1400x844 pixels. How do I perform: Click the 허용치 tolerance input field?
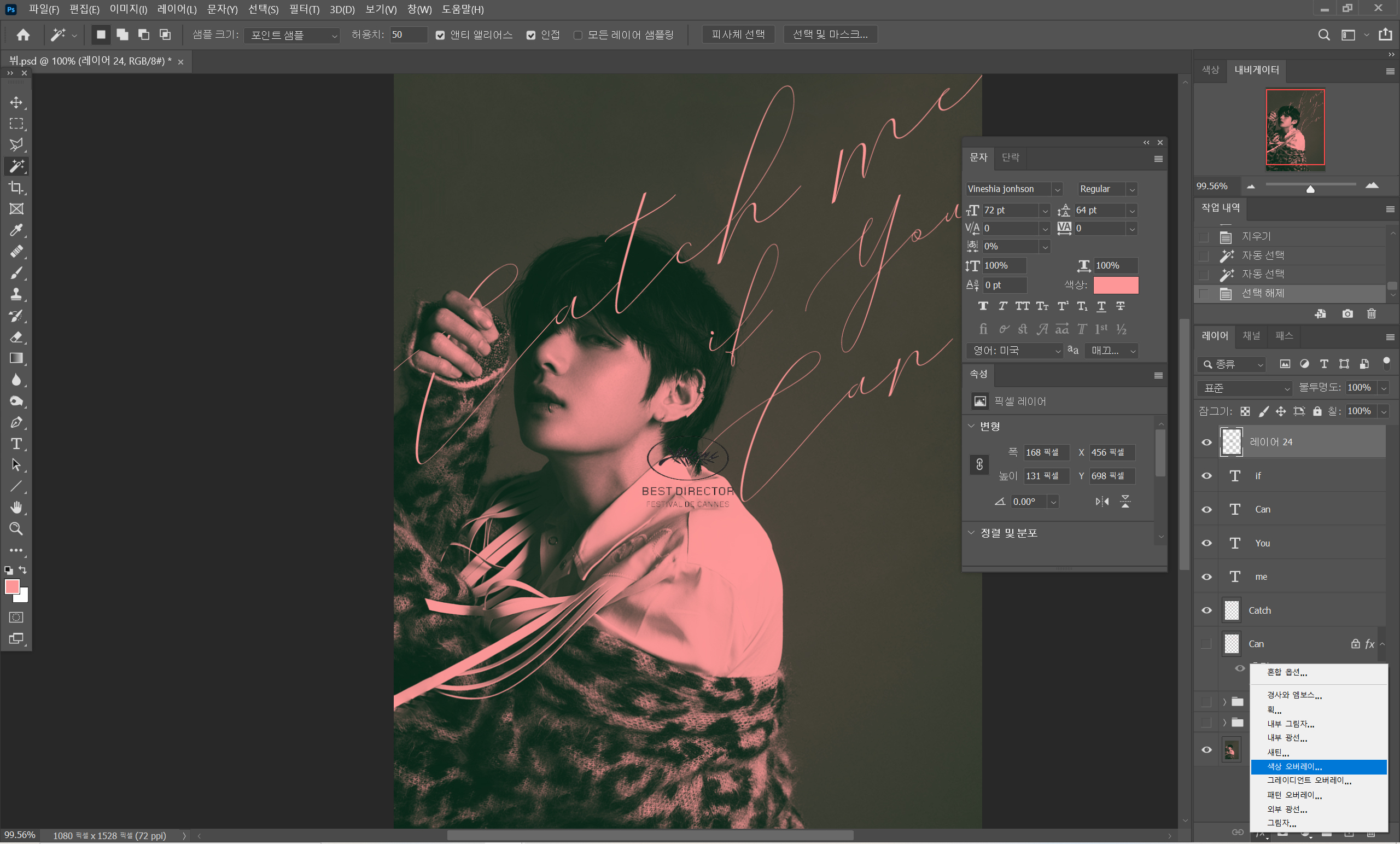(408, 35)
